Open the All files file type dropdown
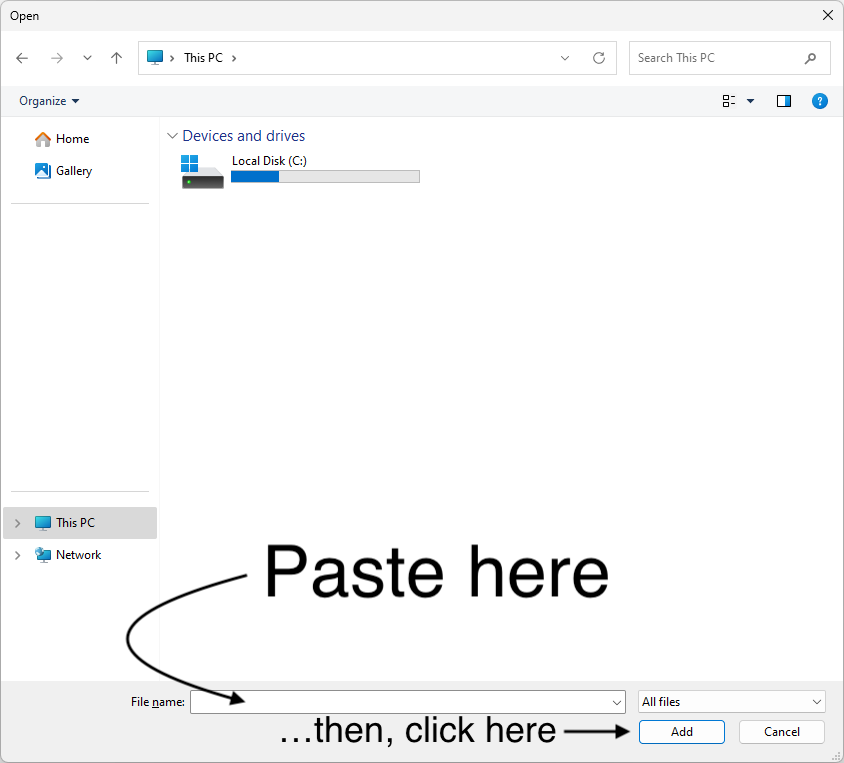 [731, 701]
